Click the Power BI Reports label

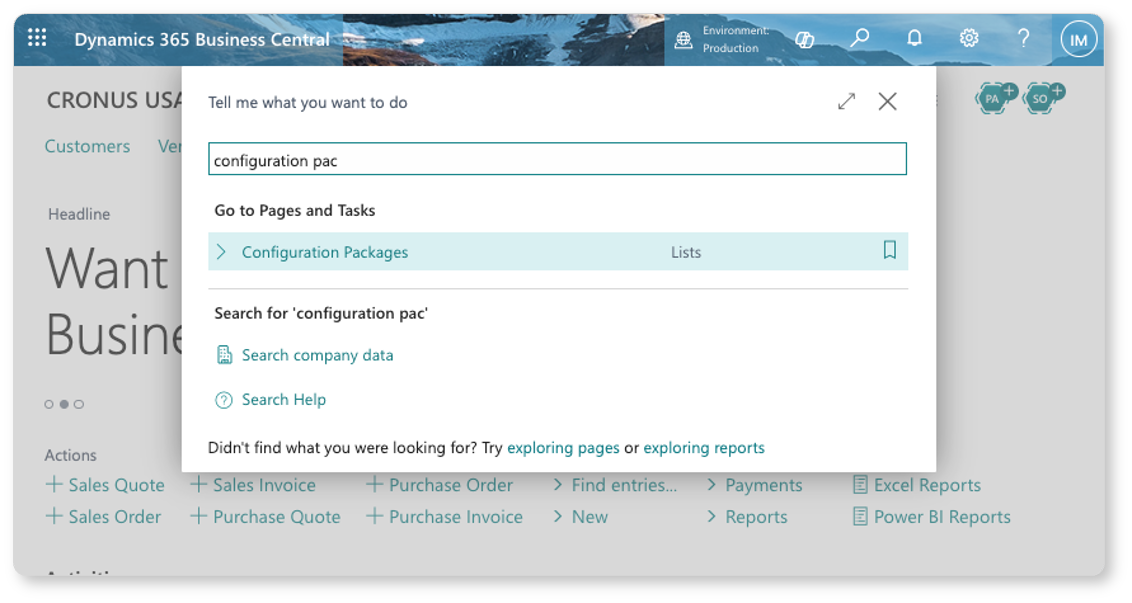[x=942, y=517]
